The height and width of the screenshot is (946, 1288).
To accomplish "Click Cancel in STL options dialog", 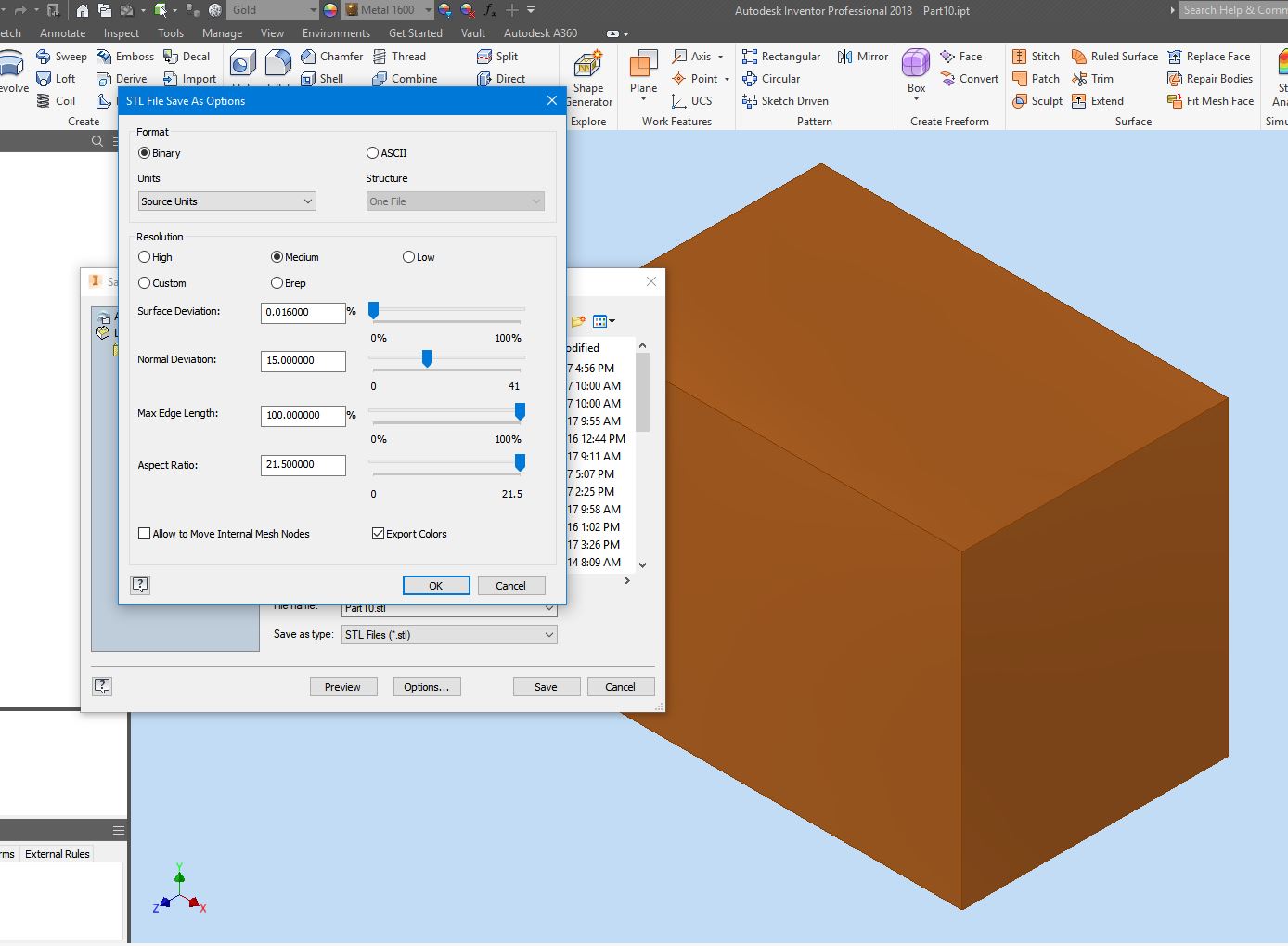I will 511,586.
